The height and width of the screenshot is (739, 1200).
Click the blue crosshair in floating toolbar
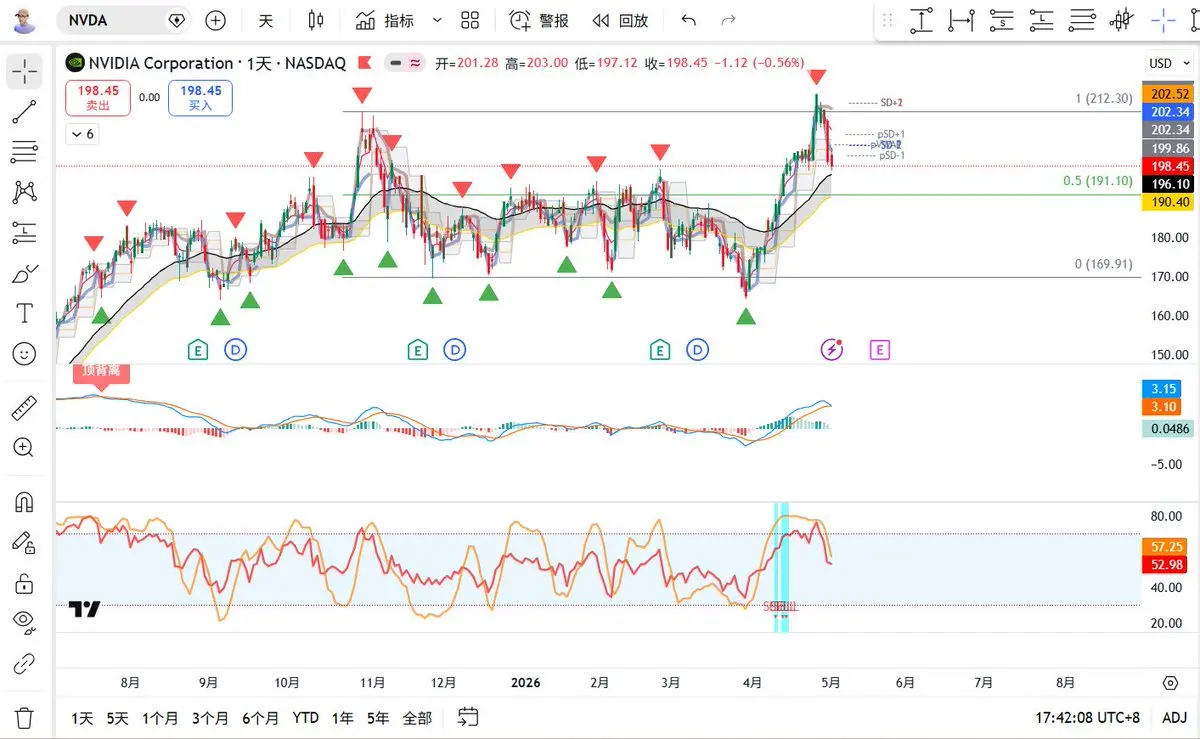pyautogui.click(x=1163, y=19)
